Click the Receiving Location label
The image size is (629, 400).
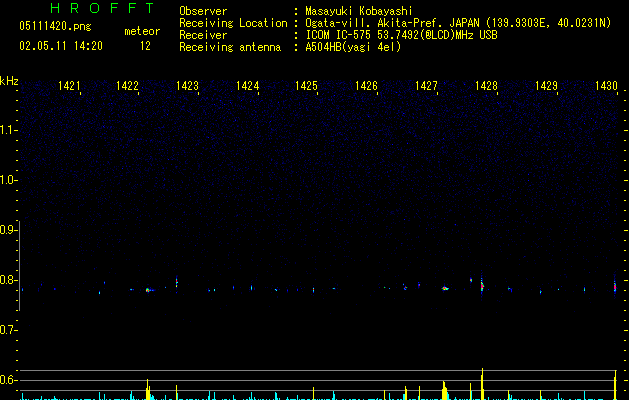tap(233, 23)
